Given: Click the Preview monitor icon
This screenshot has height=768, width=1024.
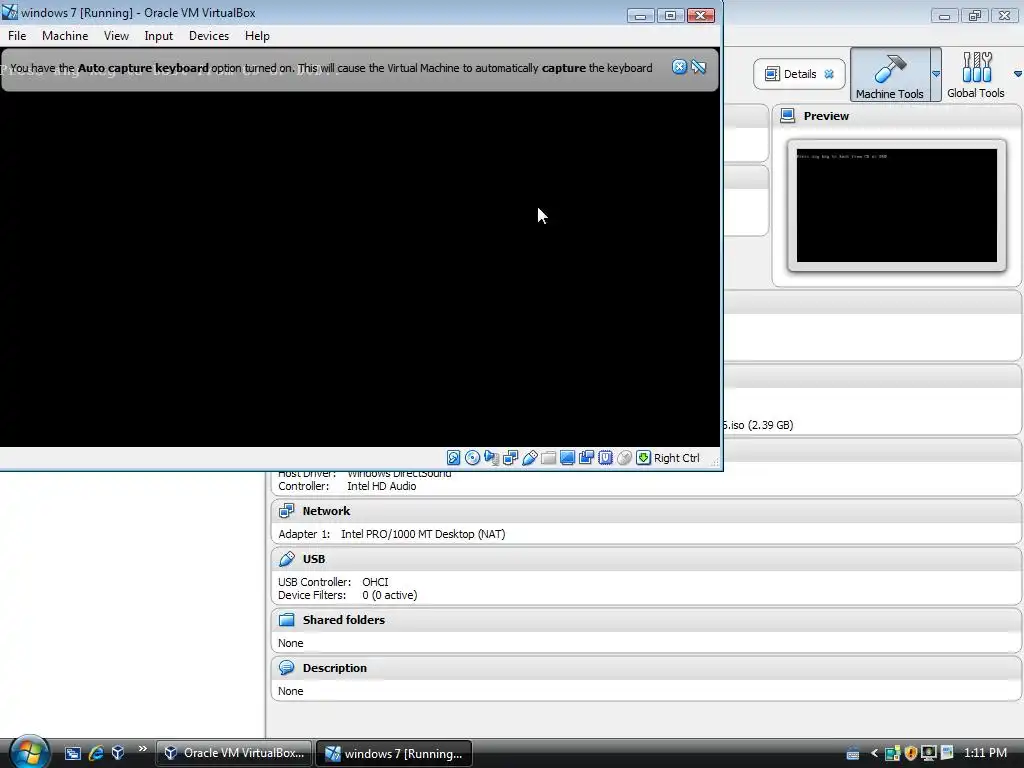Looking at the screenshot, I should [x=788, y=116].
